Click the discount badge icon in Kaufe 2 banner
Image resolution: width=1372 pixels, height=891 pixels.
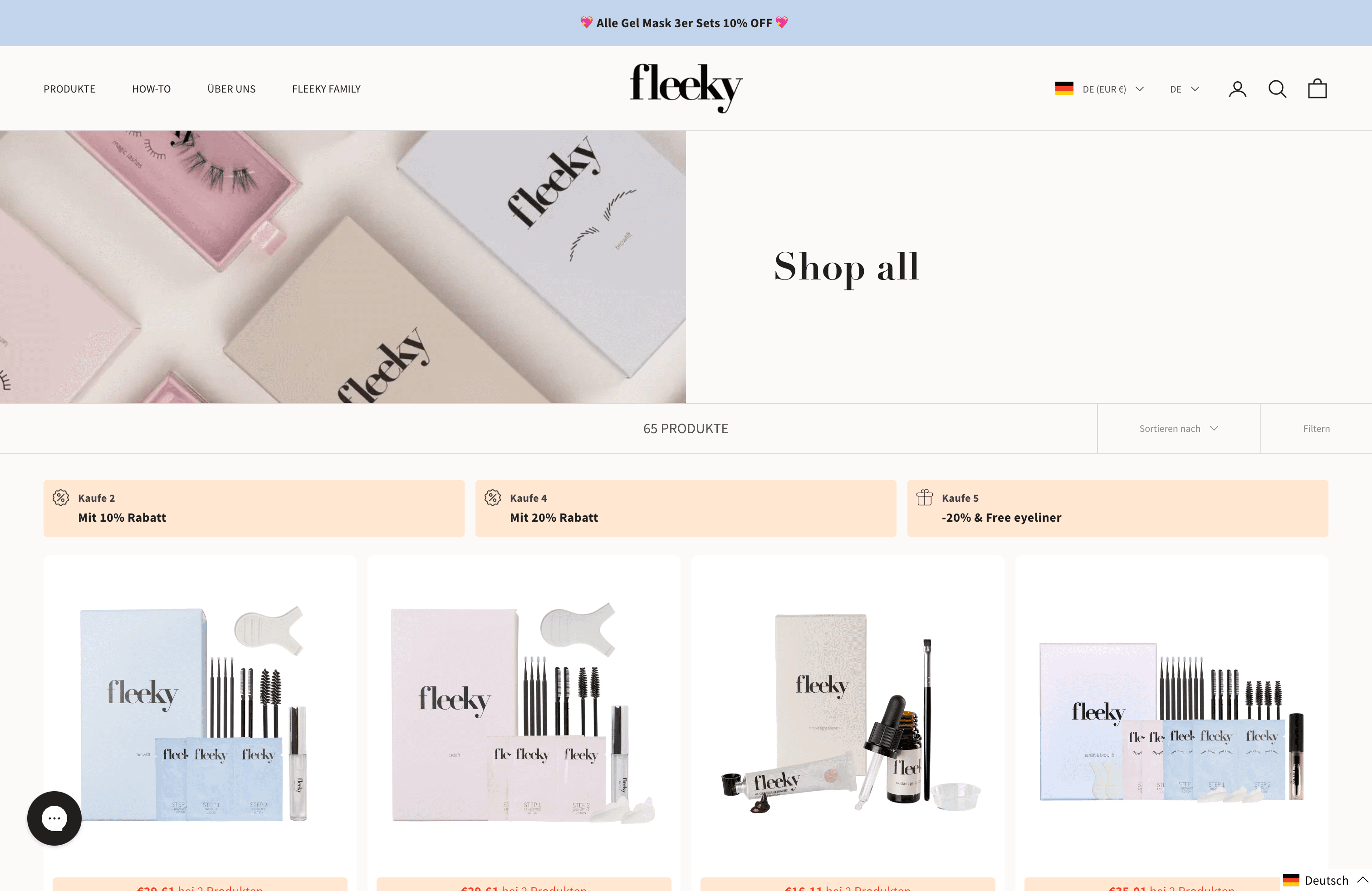point(60,497)
